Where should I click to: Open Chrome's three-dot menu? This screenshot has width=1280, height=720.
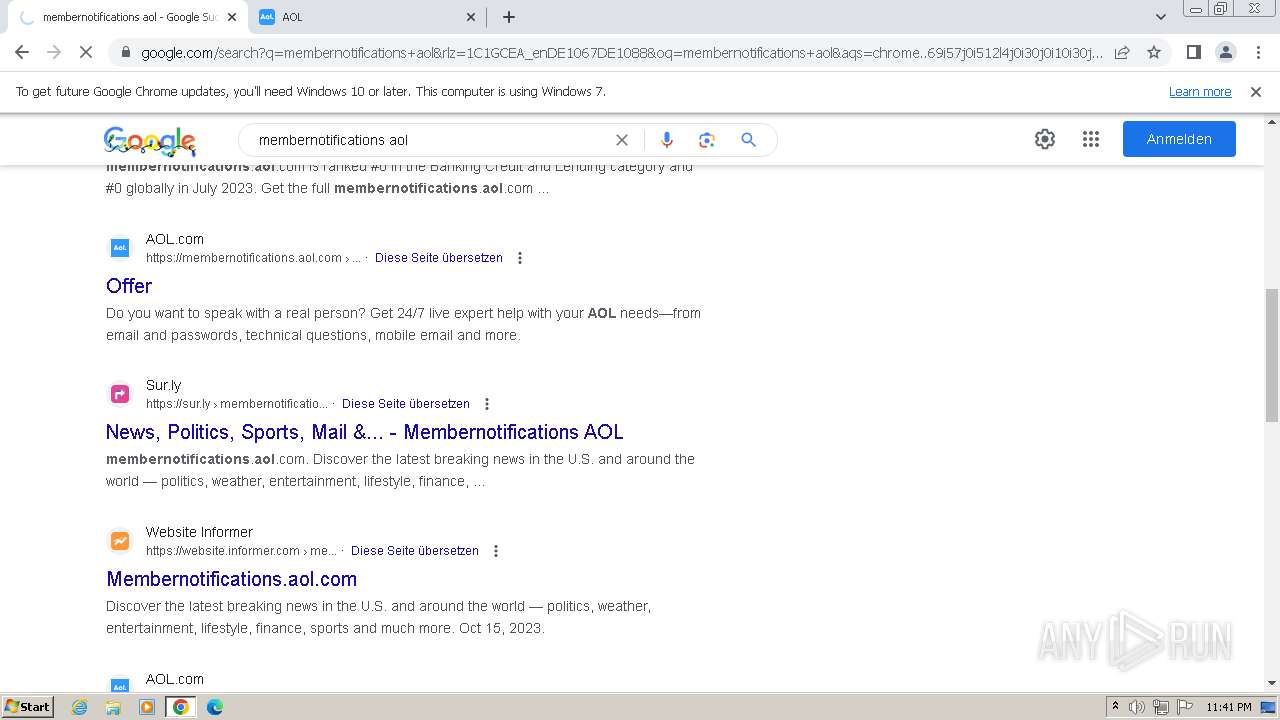(1258, 52)
